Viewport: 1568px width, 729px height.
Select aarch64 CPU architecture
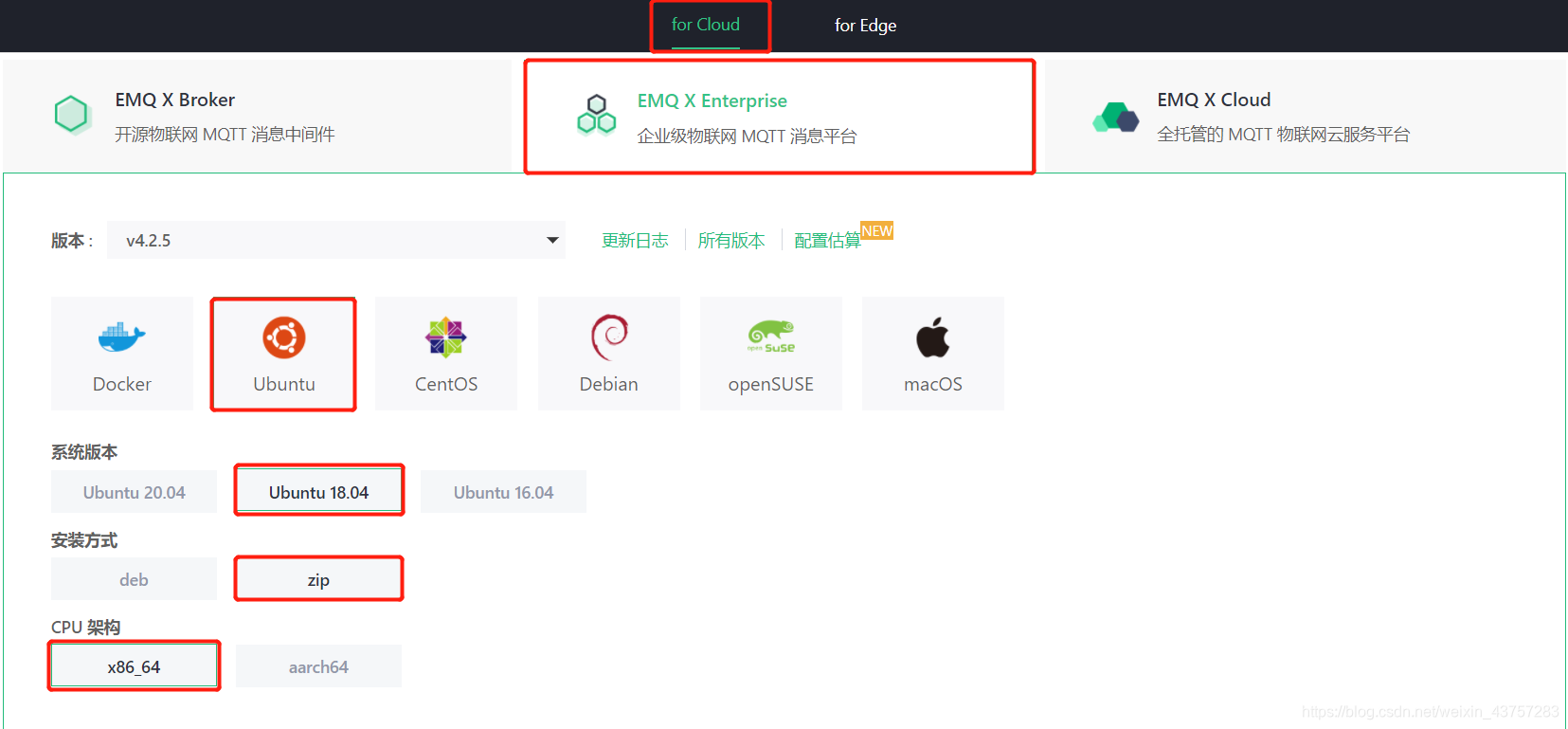pyautogui.click(x=319, y=666)
